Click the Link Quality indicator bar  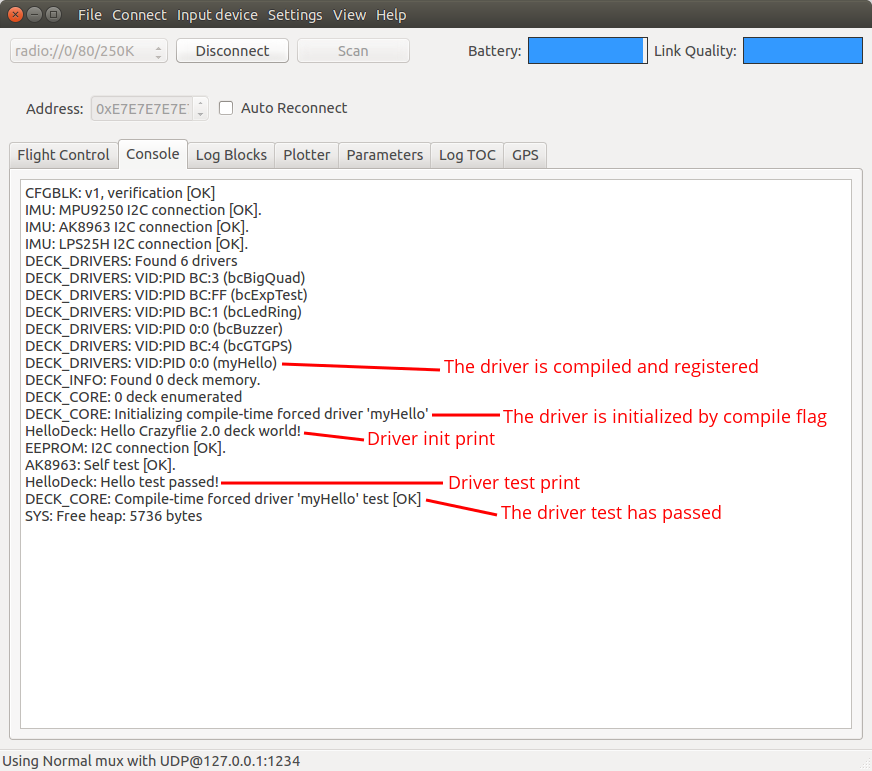tap(802, 51)
